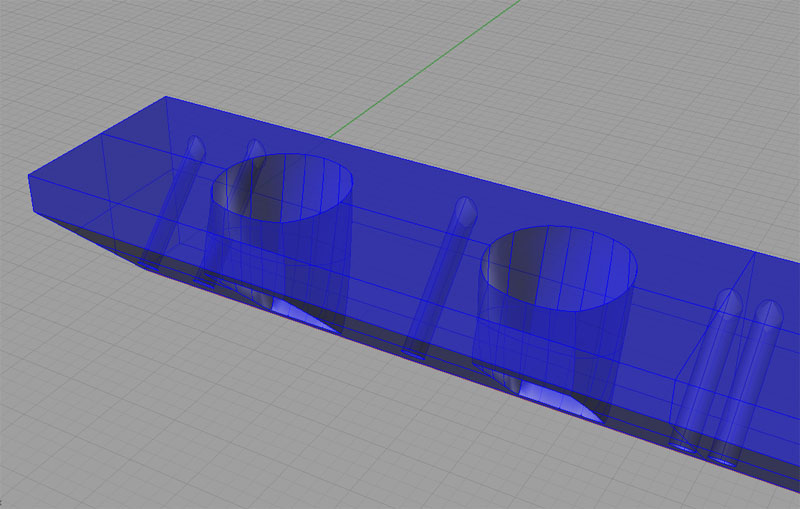The height and width of the screenshot is (509, 800).
Task: Select the green axis line on the grid
Action: pos(424,69)
